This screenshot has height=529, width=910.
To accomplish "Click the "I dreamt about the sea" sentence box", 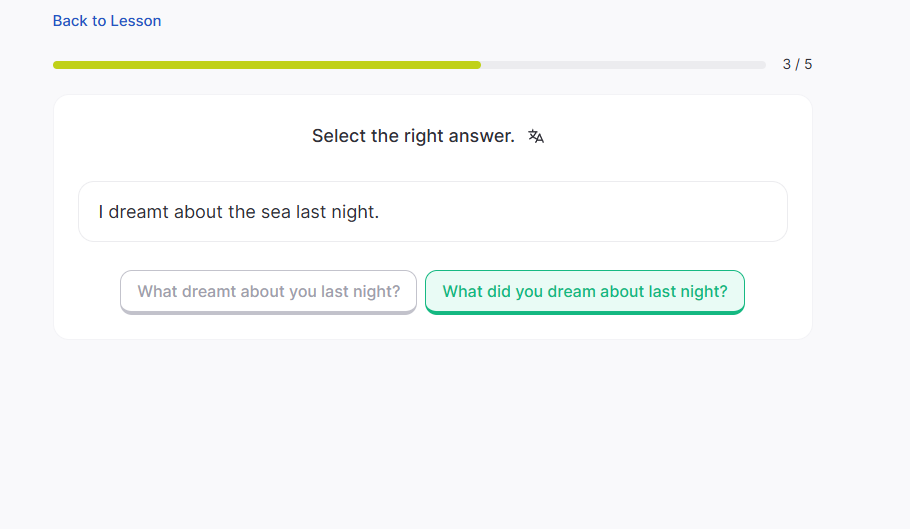I will pos(432,212).
